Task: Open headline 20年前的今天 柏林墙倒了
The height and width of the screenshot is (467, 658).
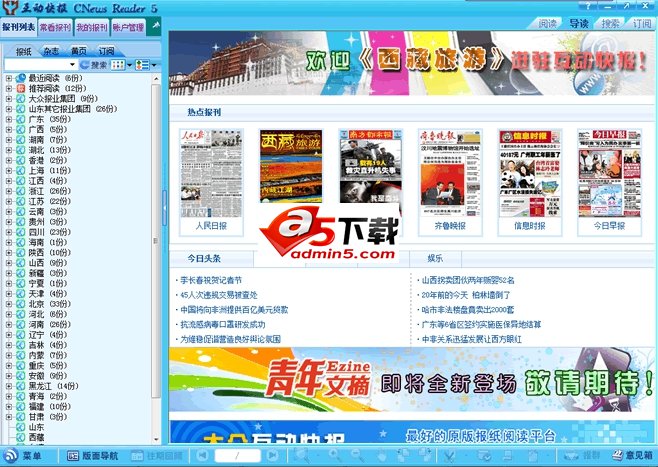Action: click(466, 295)
